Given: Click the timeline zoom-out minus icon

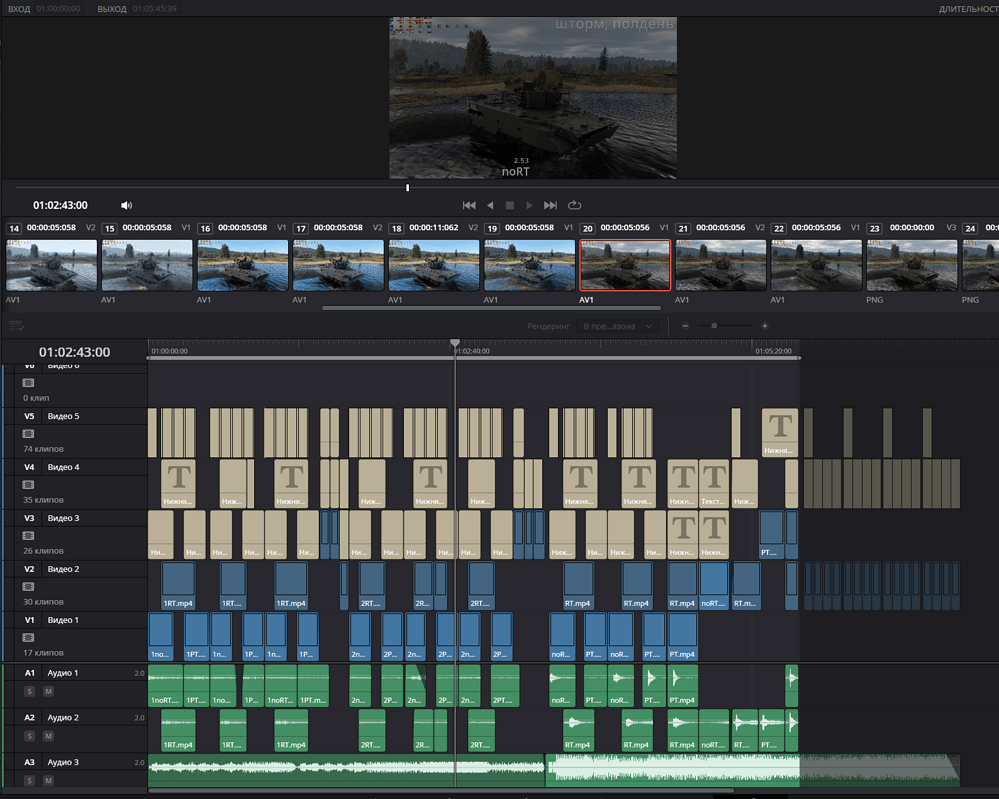Looking at the screenshot, I should (685, 326).
